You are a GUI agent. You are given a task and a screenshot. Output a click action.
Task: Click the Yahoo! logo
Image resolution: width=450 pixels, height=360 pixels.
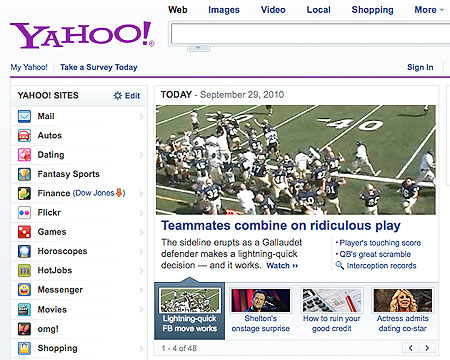[x=82, y=35]
